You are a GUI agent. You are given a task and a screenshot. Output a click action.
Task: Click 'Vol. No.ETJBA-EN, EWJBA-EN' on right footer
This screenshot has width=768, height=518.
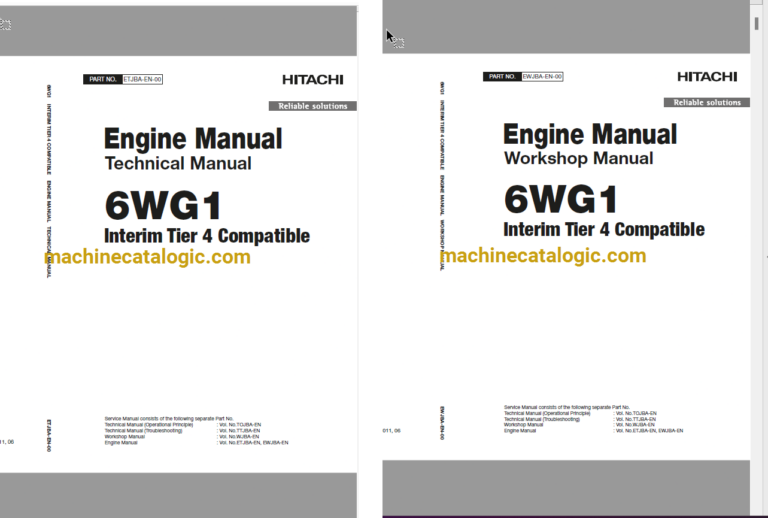tap(649, 431)
